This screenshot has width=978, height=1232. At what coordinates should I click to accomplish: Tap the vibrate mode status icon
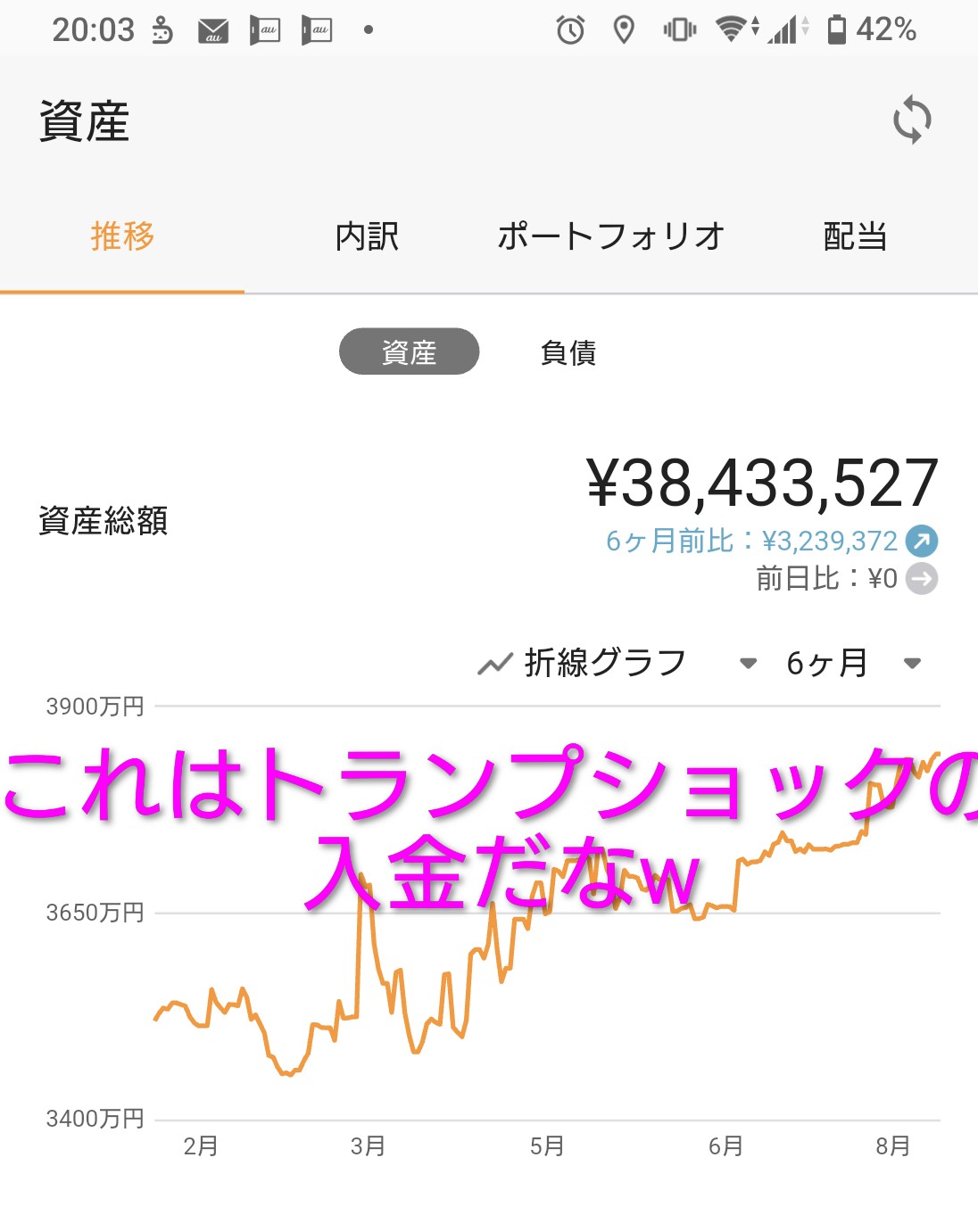coord(679,30)
